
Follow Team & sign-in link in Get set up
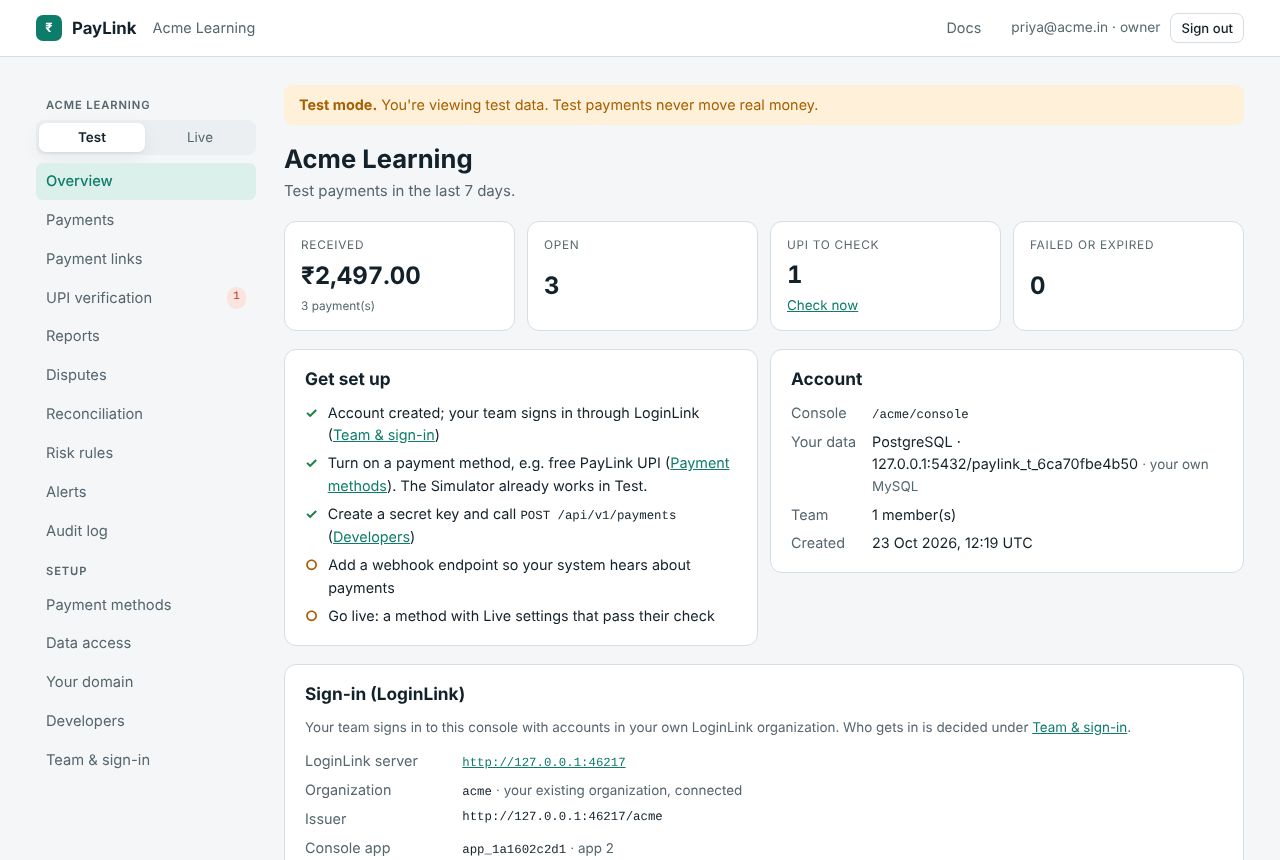pyautogui.click(x=384, y=435)
